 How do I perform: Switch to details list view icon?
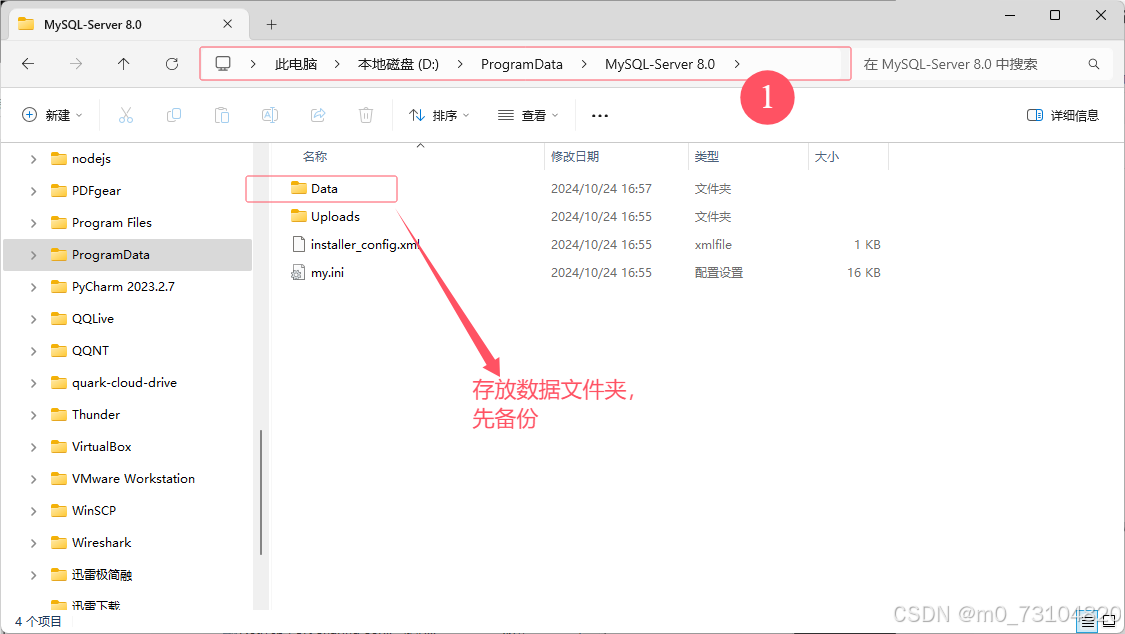point(1088,621)
